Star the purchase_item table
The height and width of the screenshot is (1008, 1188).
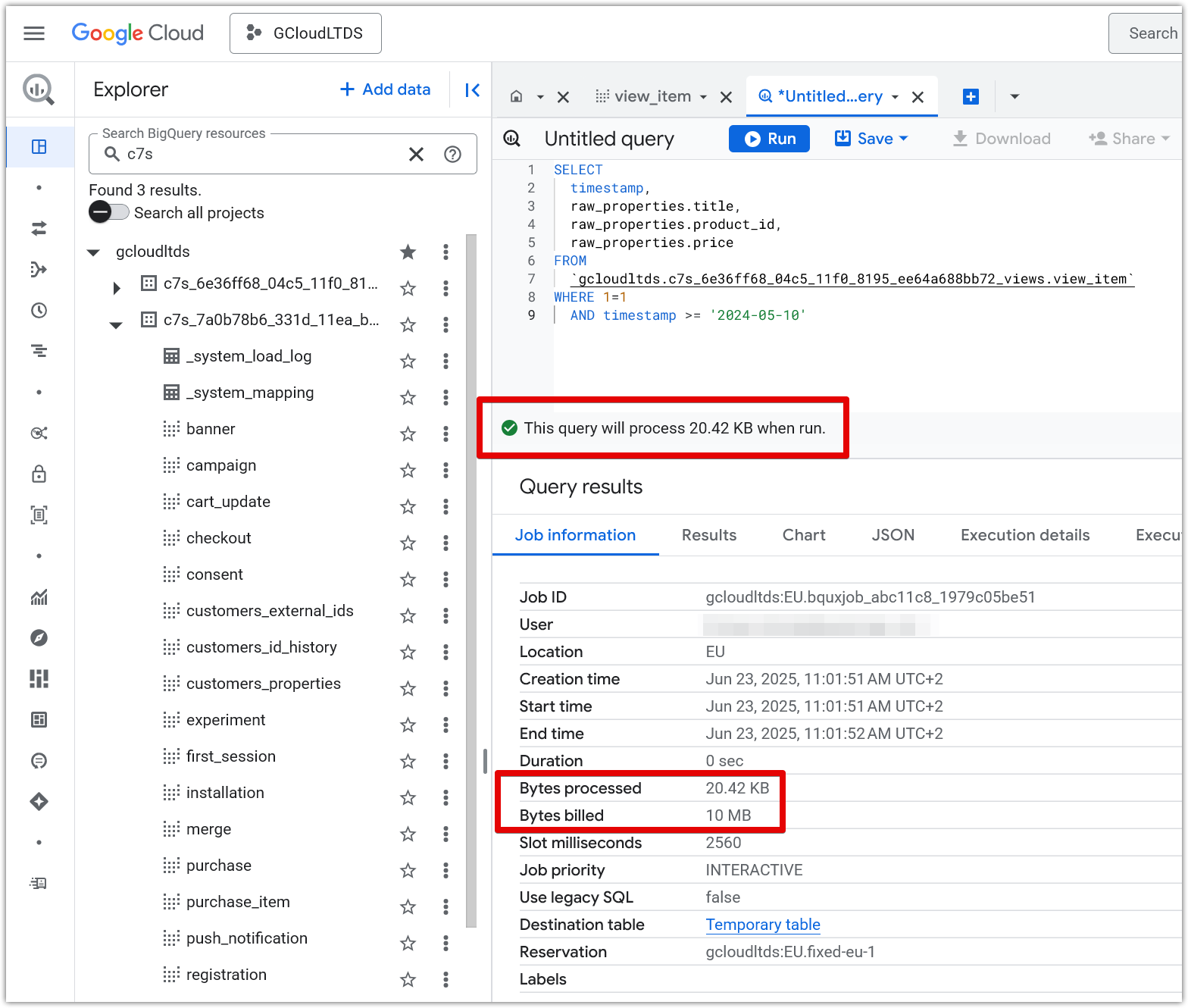408,906
